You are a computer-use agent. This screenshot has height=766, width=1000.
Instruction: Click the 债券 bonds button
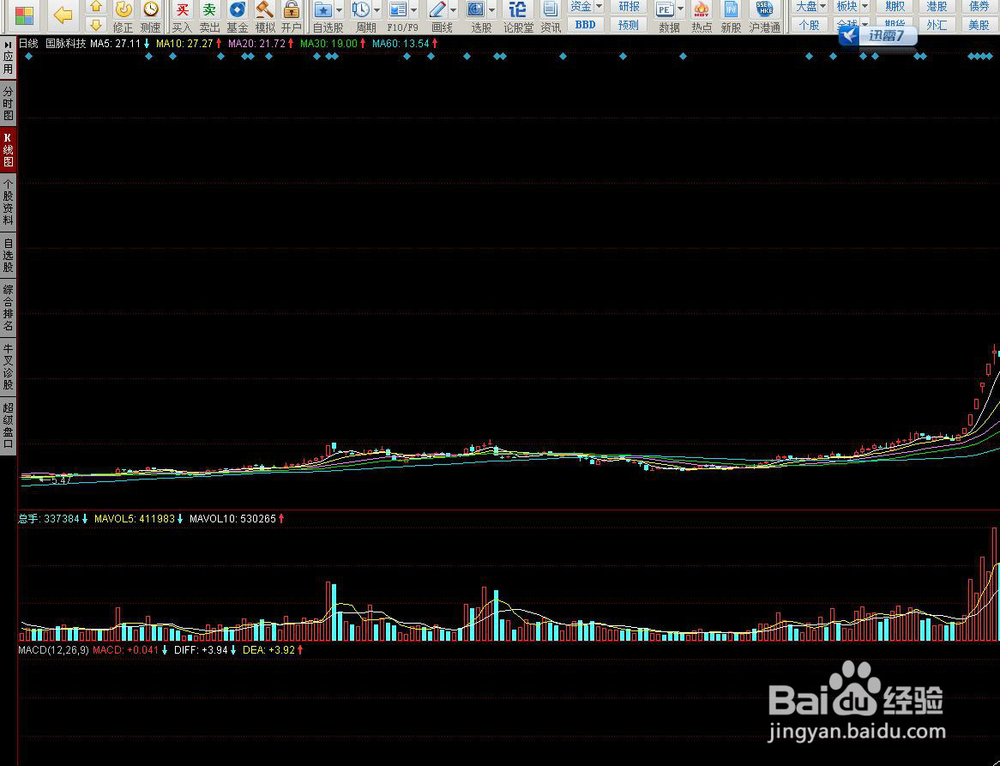[979, 6]
